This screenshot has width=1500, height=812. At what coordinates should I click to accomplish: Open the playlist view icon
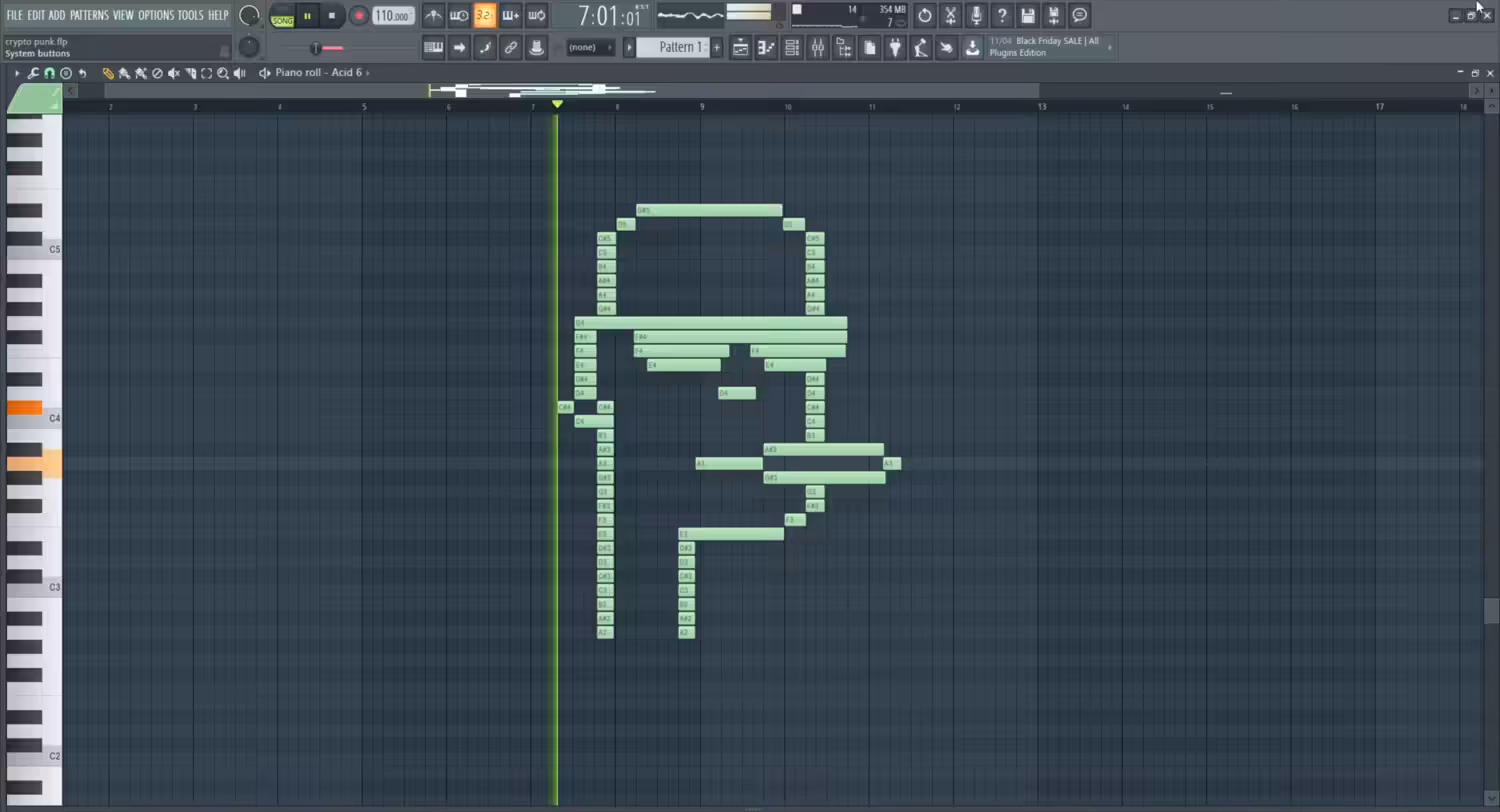[740, 47]
